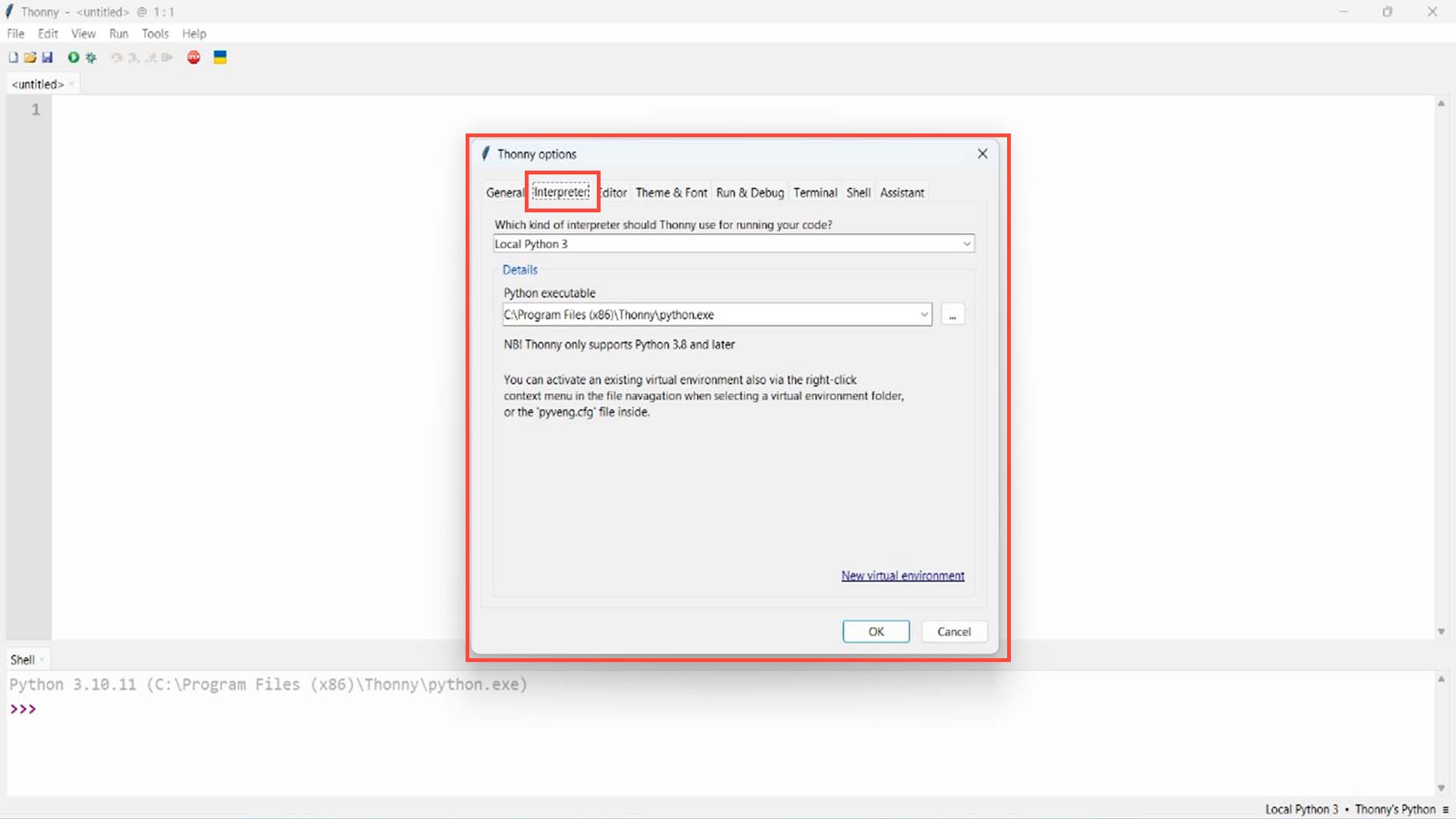Open the Theme & Font tab
Viewport: 1456px width, 819px height.
pos(671,193)
